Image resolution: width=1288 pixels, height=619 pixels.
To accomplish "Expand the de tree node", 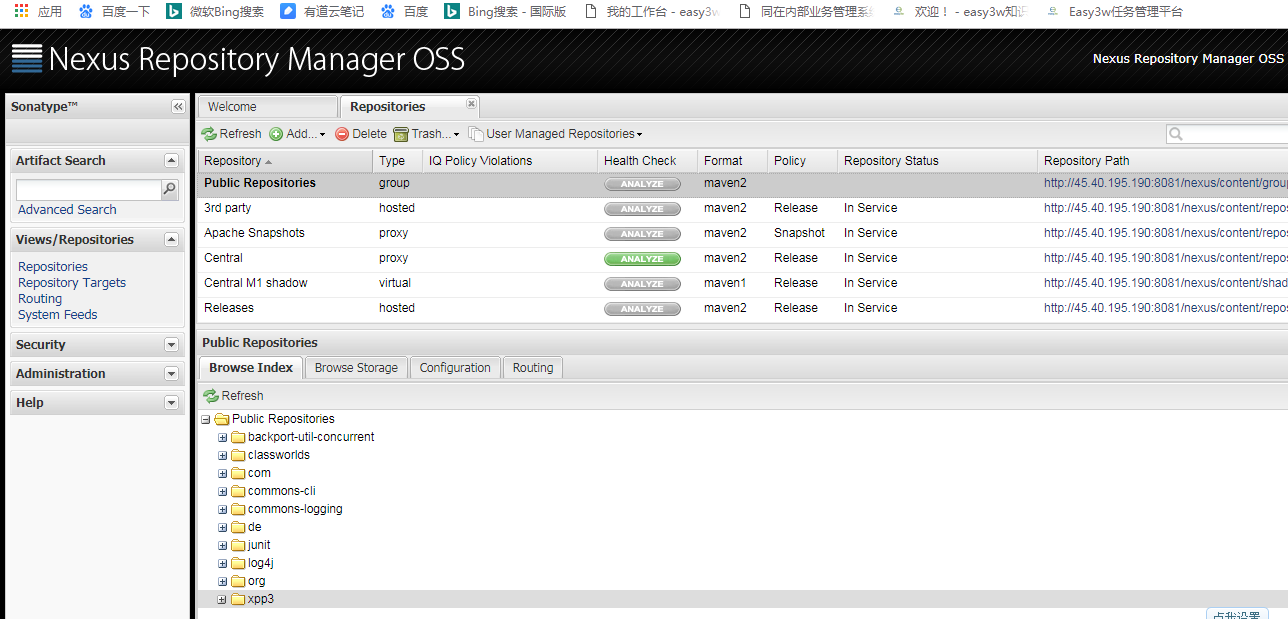I will coord(223,527).
